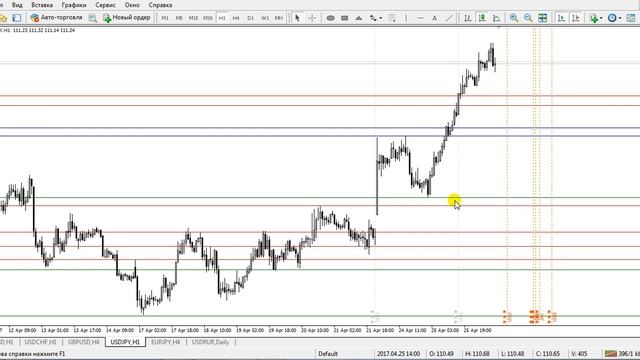Image resolution: width=640 pixels, height=360 pixels.
Task: Open the periods clock dropdown
Action: 614,18
